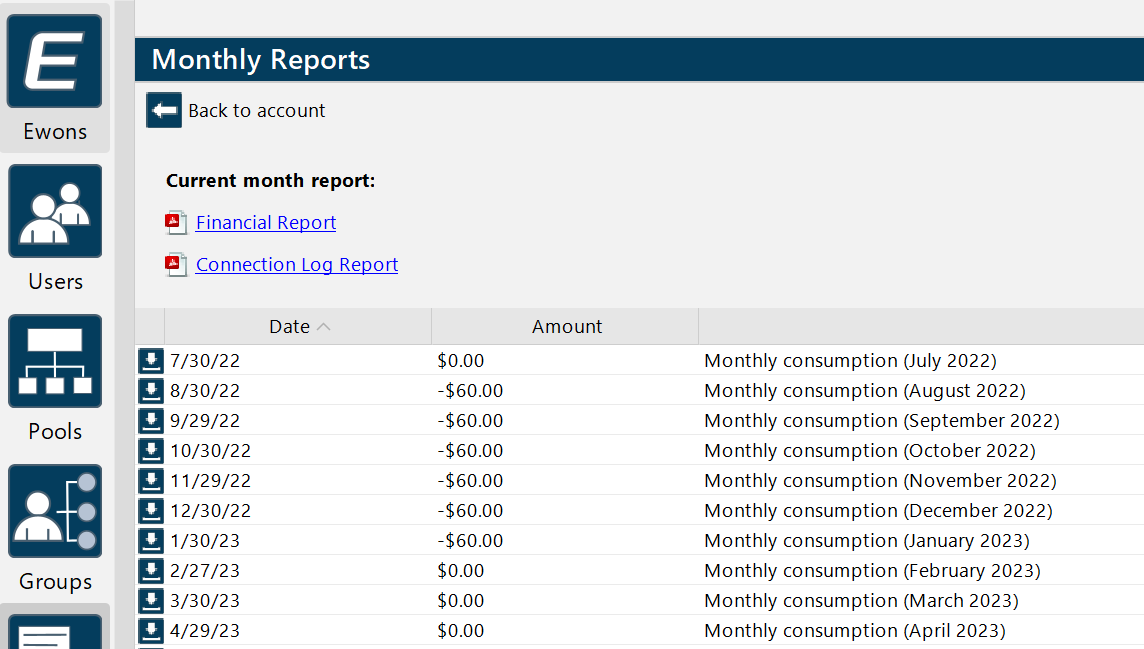Download the February 2023 report
The image size is (1144, 649).
[150, 571]
